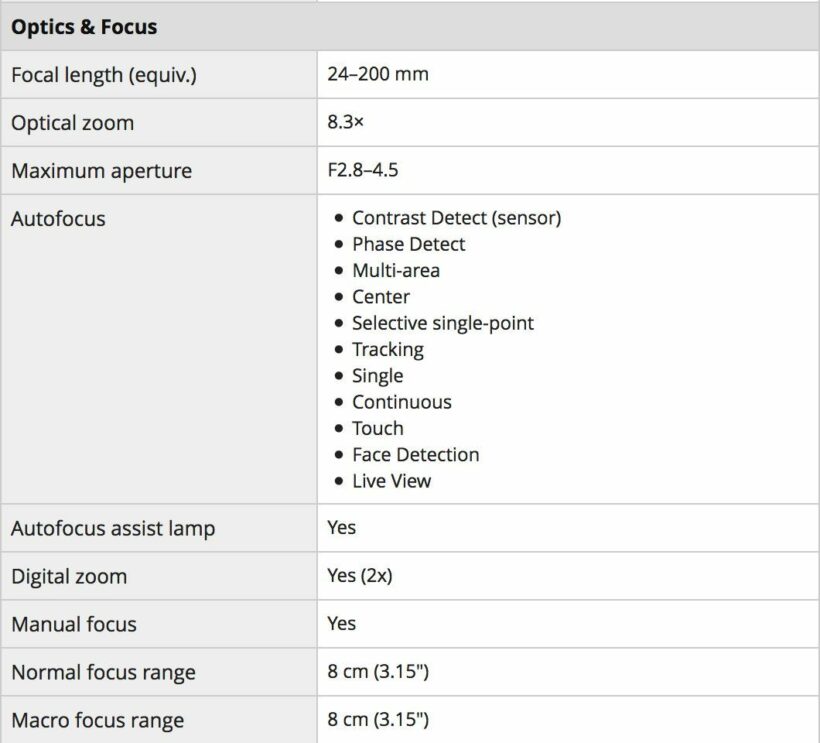820x743 pixels.
Task: Click the F2.8–4.5 aperture value
Action: (x=363, y=171)
